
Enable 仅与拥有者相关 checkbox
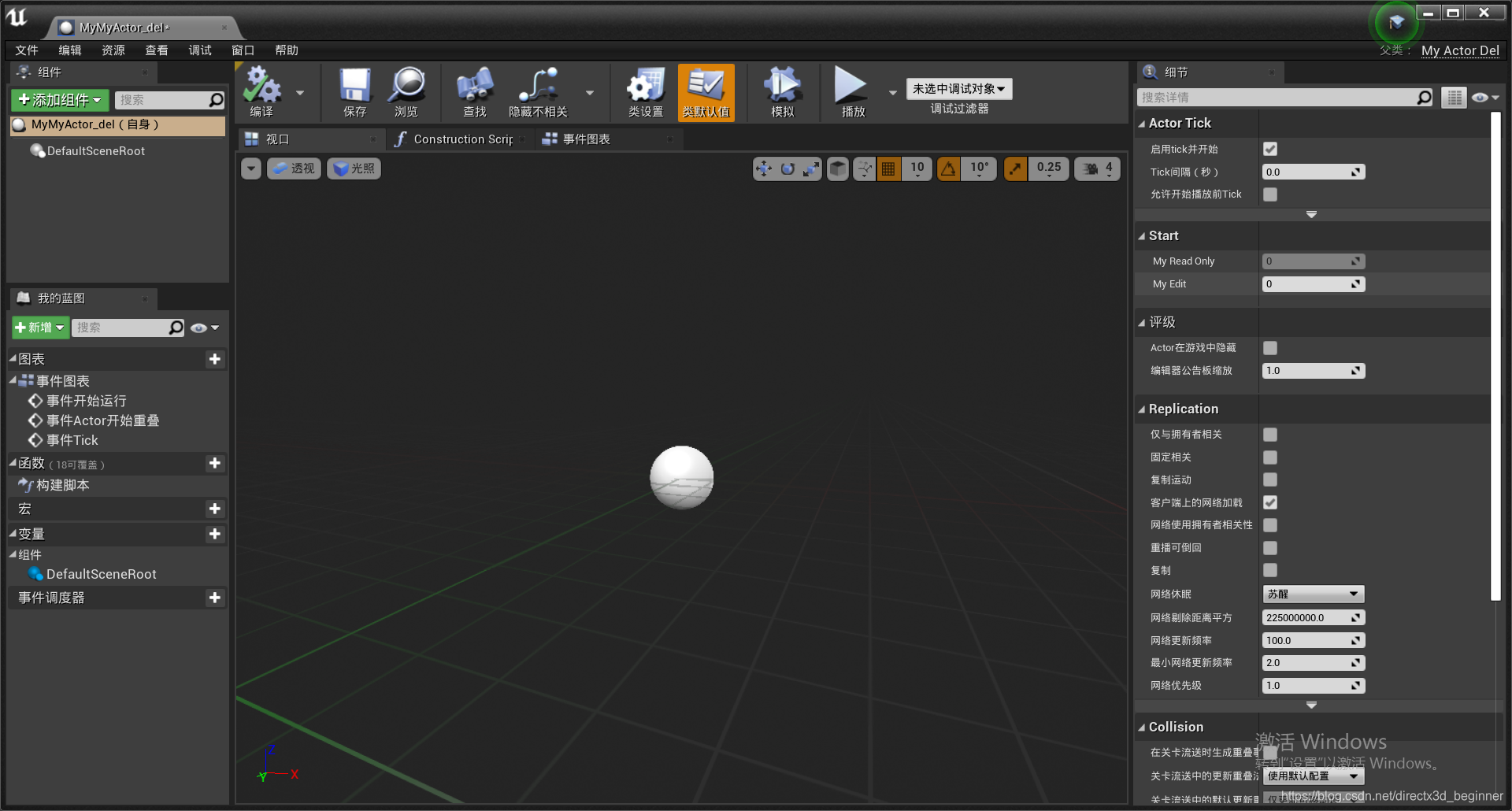pos(1270,435)
